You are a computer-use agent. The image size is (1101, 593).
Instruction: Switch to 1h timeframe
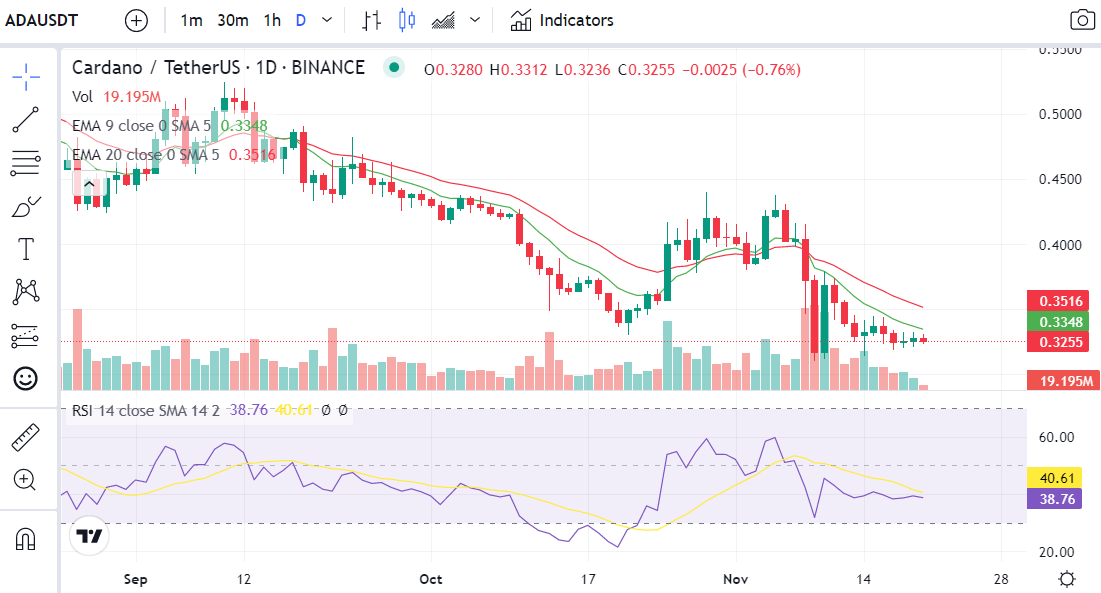[272, 20]
